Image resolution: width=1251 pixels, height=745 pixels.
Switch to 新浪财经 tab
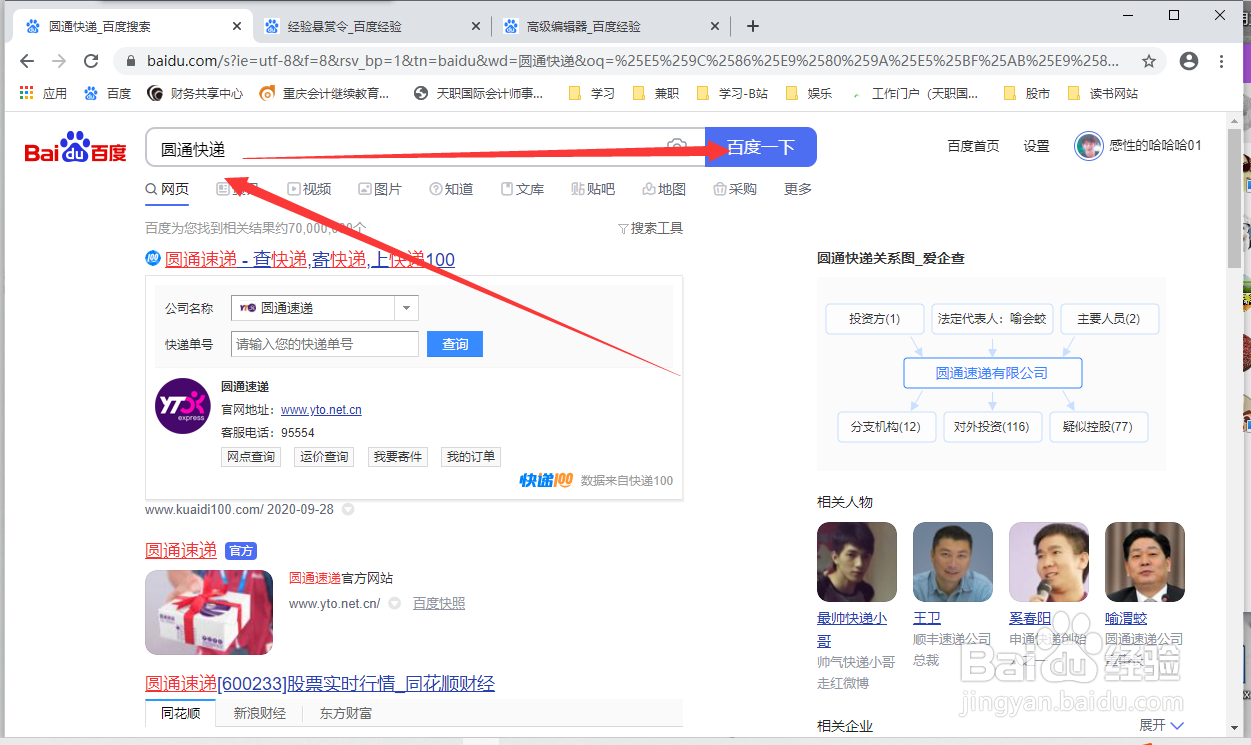click(260, 713)
